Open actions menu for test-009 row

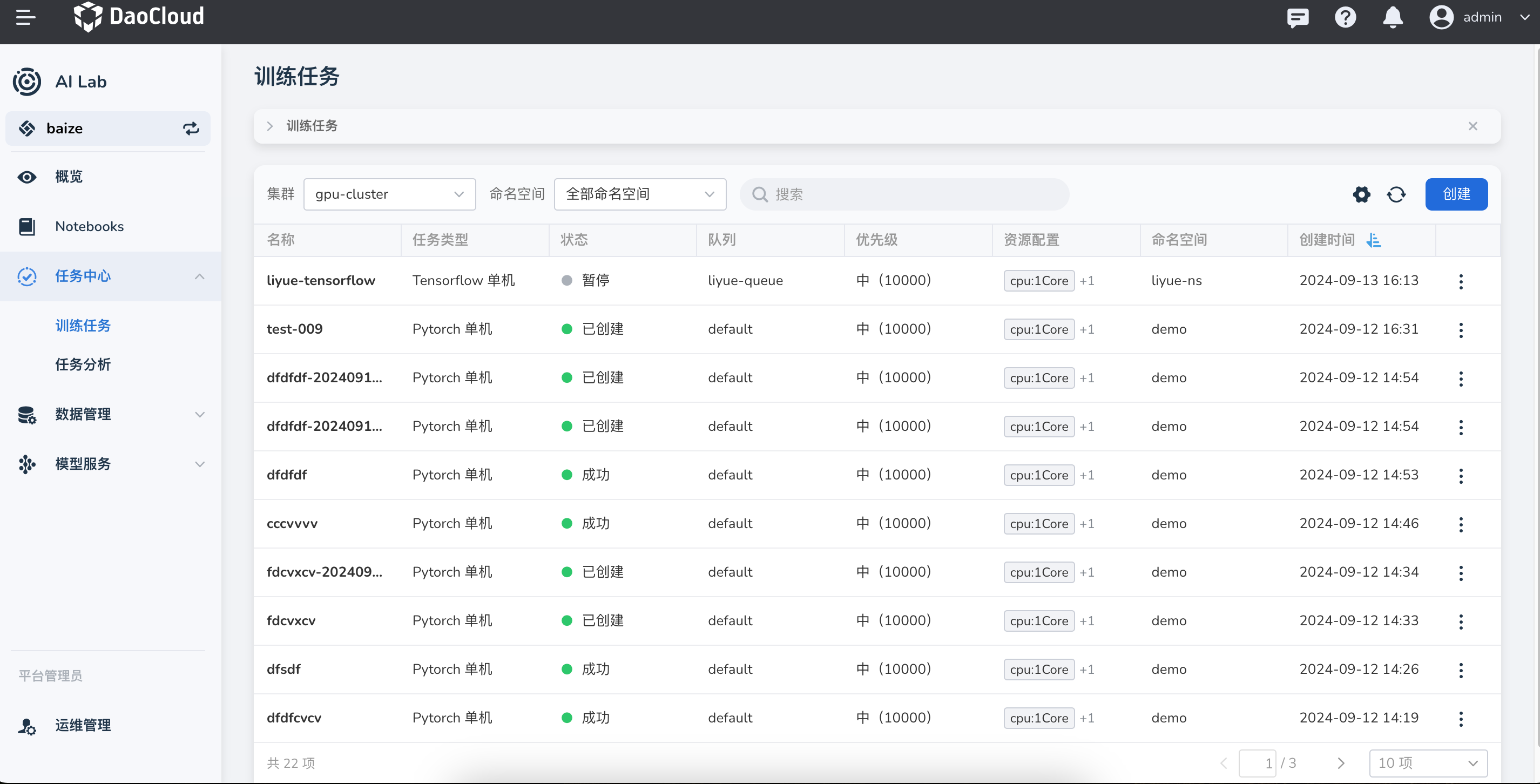point(1461,329)
